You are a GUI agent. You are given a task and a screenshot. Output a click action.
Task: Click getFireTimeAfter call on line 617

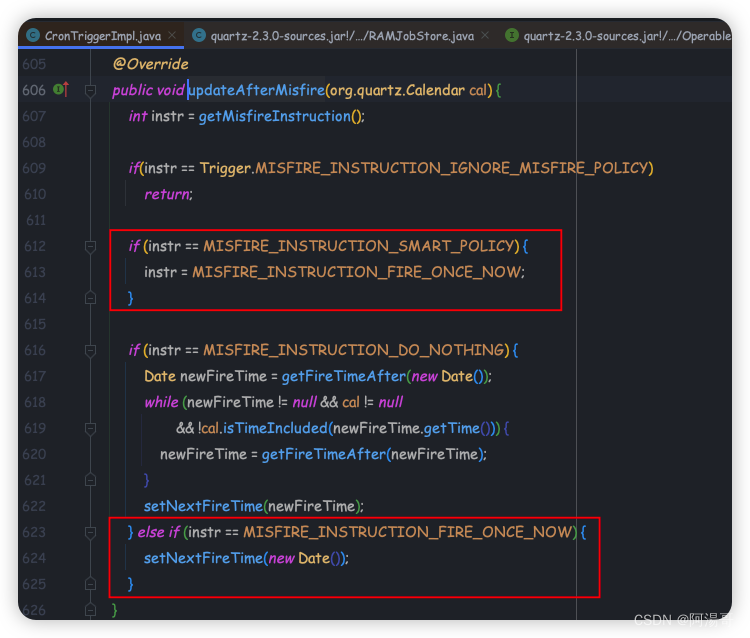(x=343, y=376)
